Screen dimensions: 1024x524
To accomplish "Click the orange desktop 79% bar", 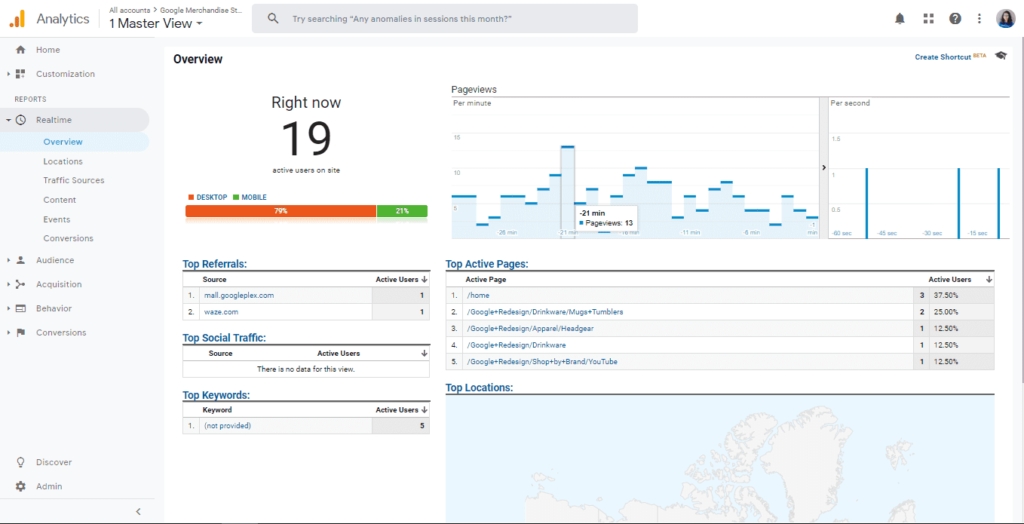I will (280, 211).
